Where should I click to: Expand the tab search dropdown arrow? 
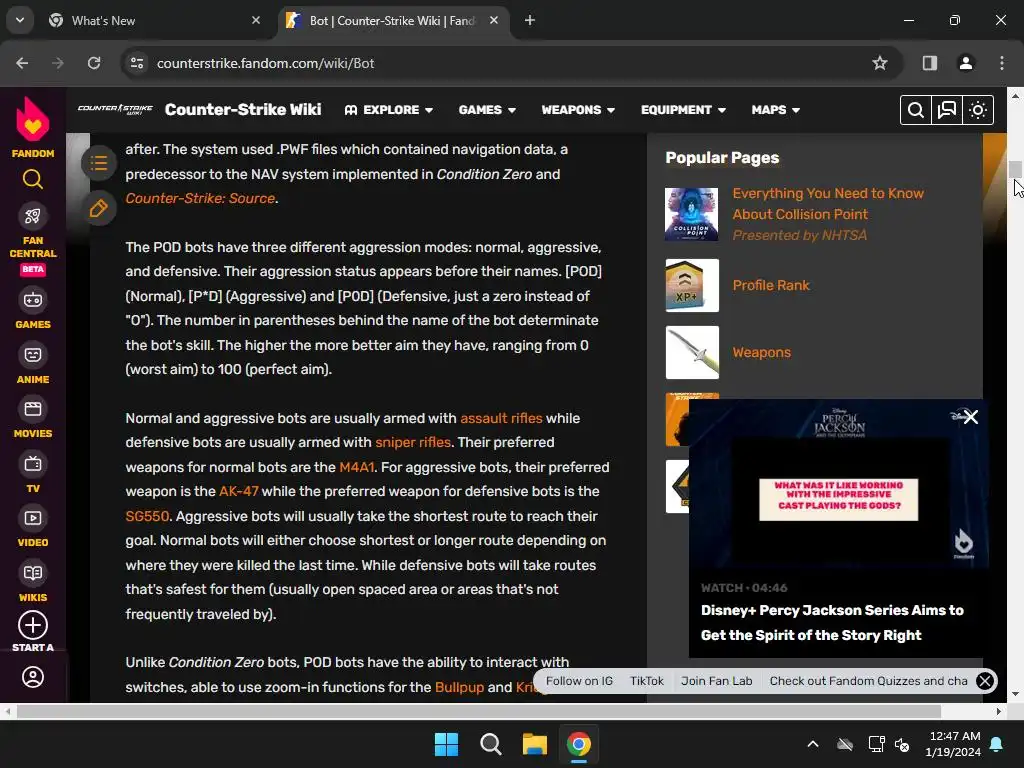pyautogui.click(x=20, y=20)
